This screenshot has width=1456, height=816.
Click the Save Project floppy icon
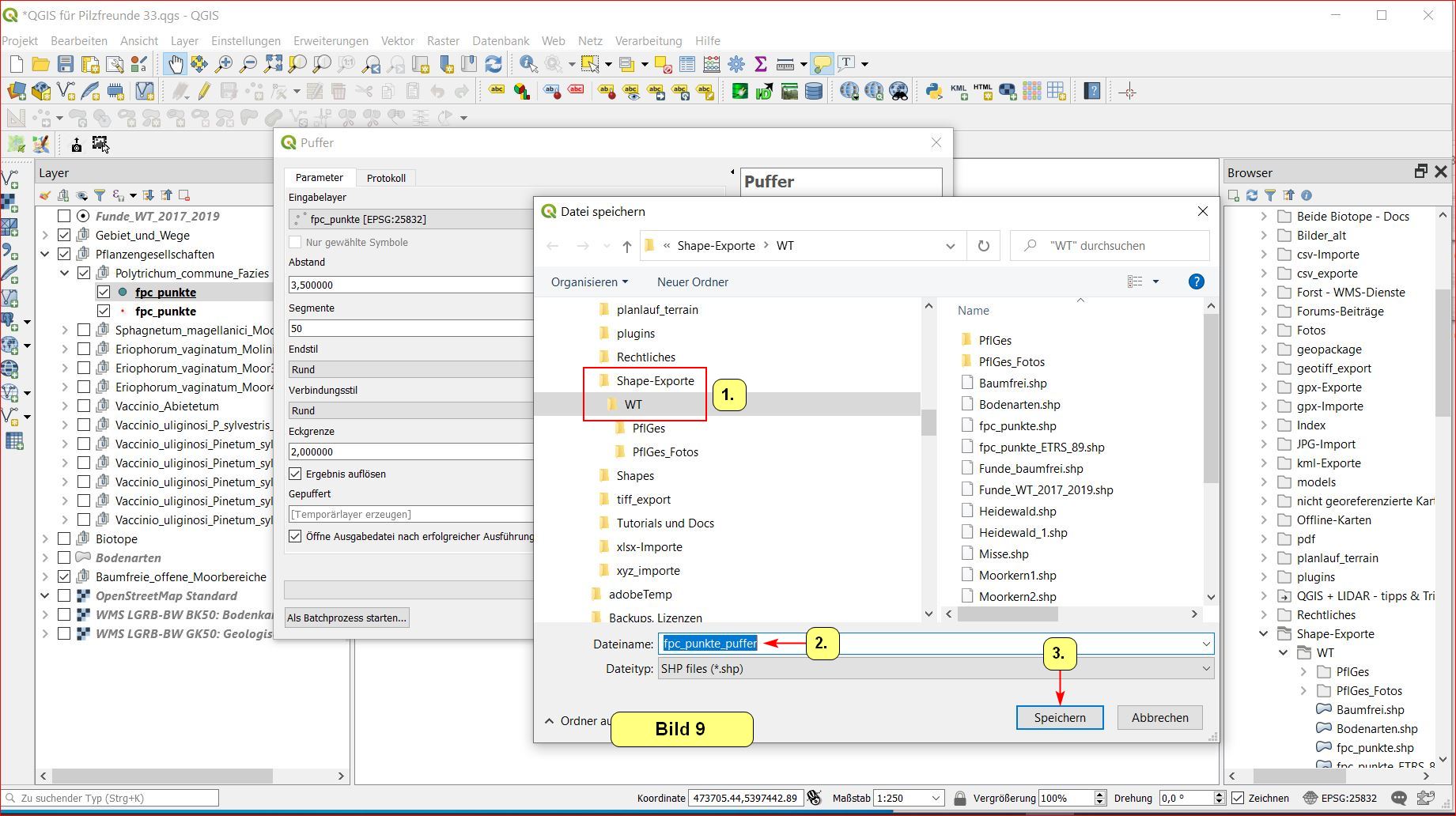pos(66,64)
